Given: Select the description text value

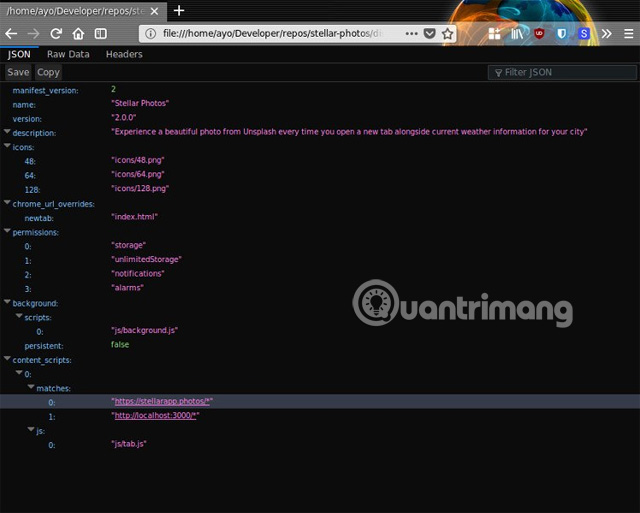Looking at the screenshot, I should [x=349, y=132].
